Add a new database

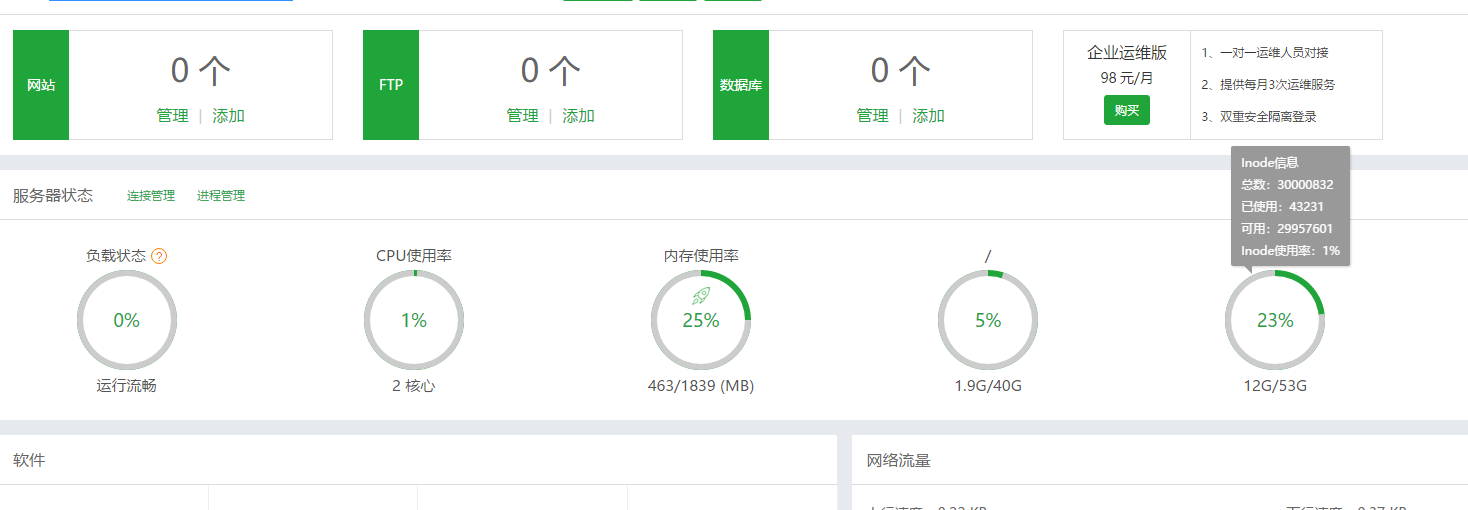point(928,116)
